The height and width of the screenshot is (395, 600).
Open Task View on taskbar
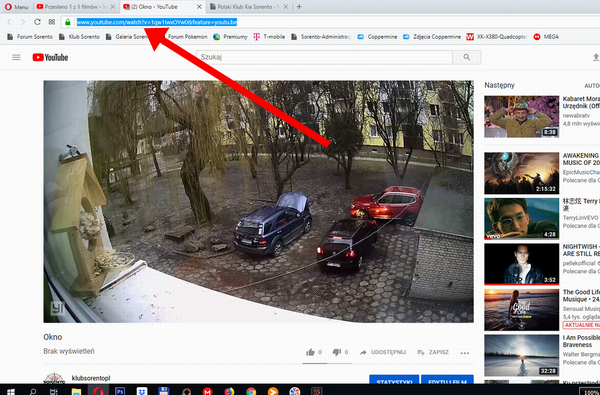tap(54, 391)
